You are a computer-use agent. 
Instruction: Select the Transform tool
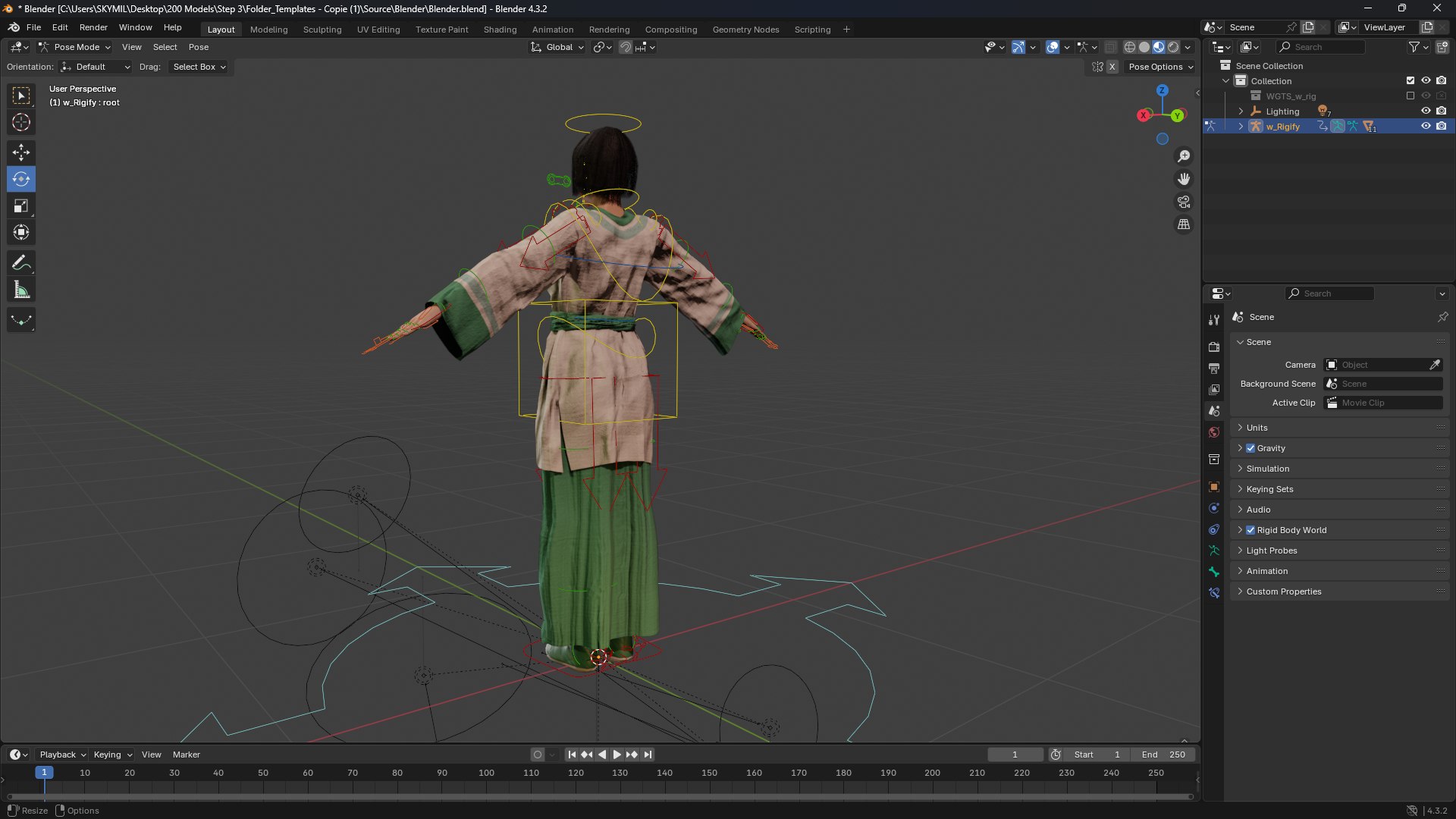pyautogui.click(x=21, y=232)
